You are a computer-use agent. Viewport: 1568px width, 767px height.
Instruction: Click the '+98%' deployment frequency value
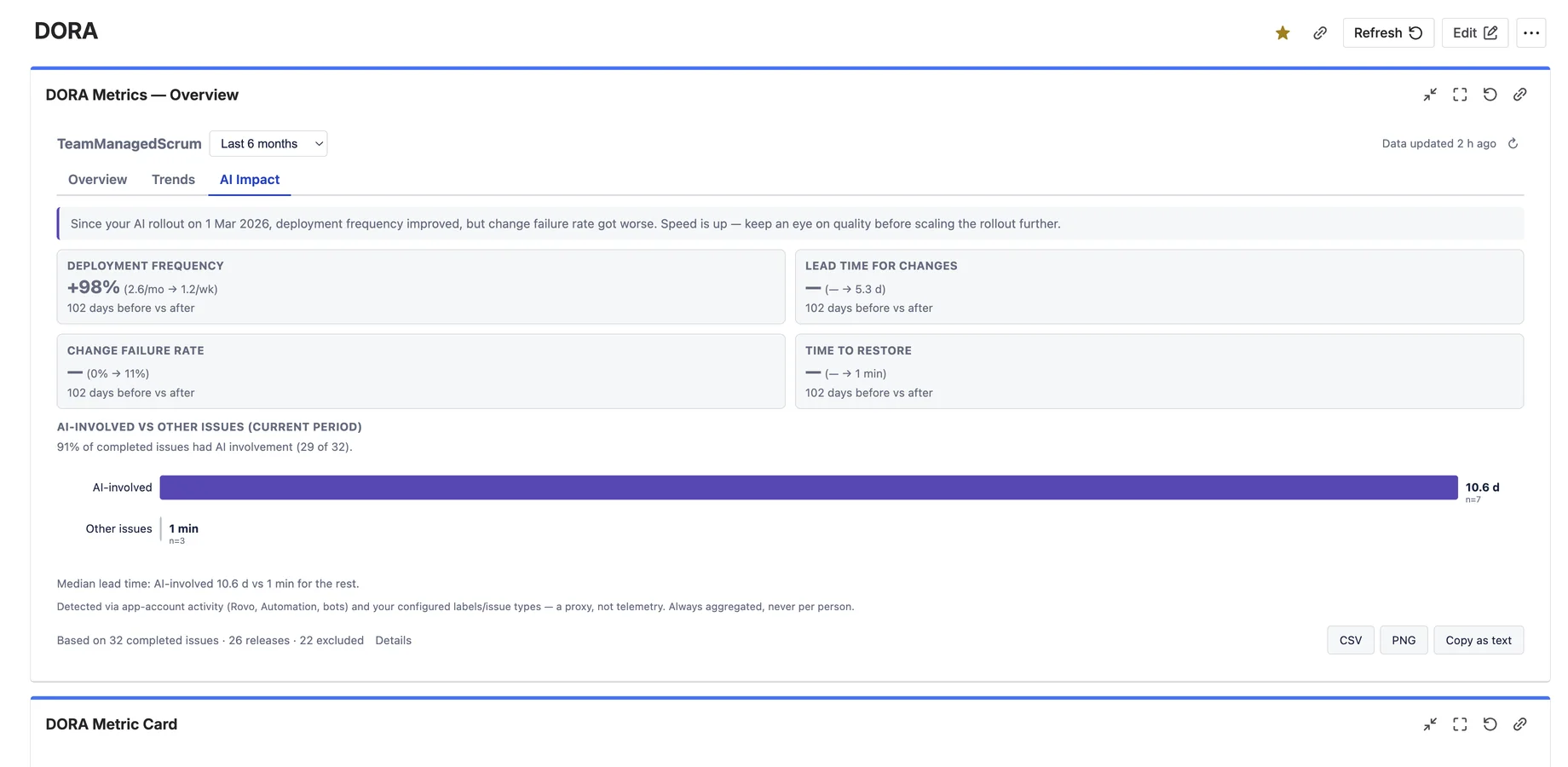pos(94,287)
